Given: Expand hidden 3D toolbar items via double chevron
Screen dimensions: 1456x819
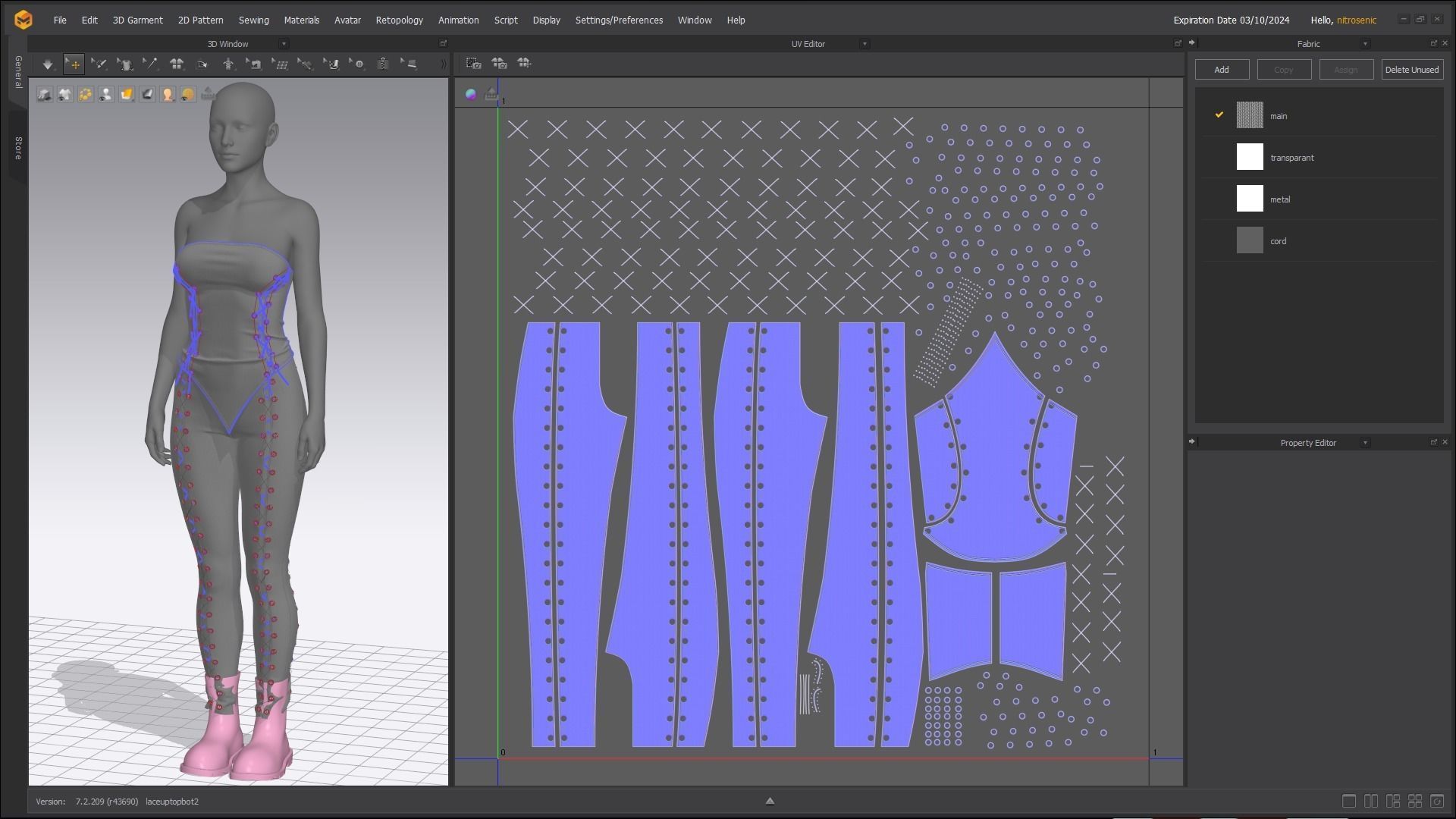Looking at the screenshot, I should pos(444,64).
